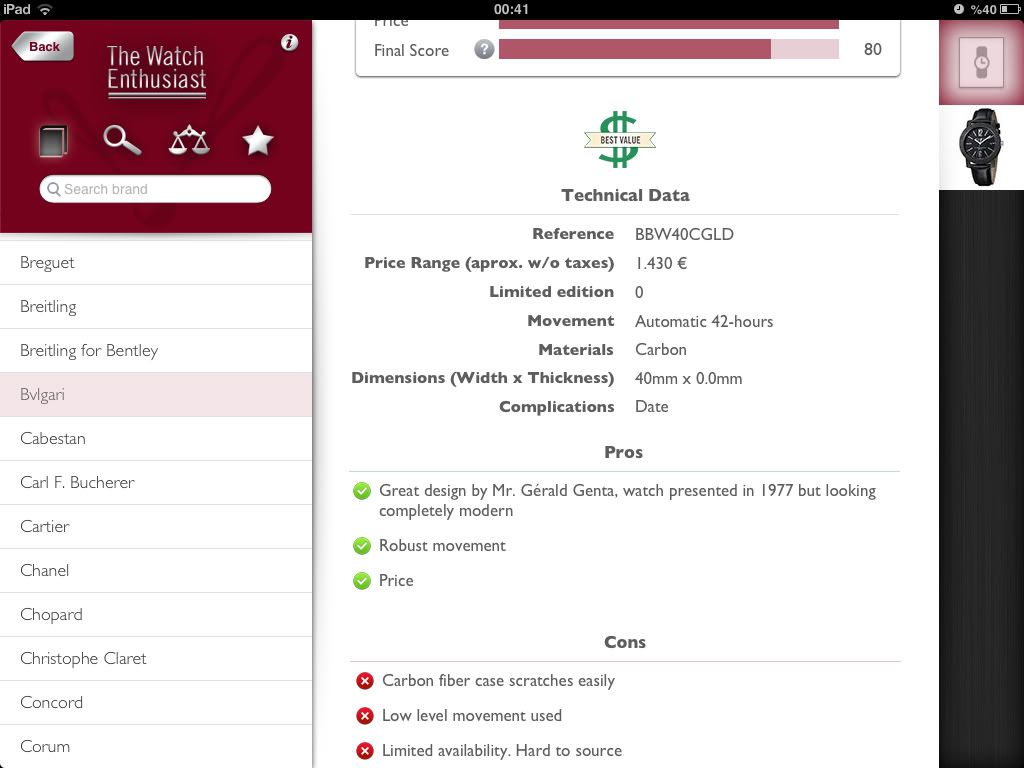Tap the red cross beside Low level movement
Screen dimensions: 1024x768
point(365,716)
